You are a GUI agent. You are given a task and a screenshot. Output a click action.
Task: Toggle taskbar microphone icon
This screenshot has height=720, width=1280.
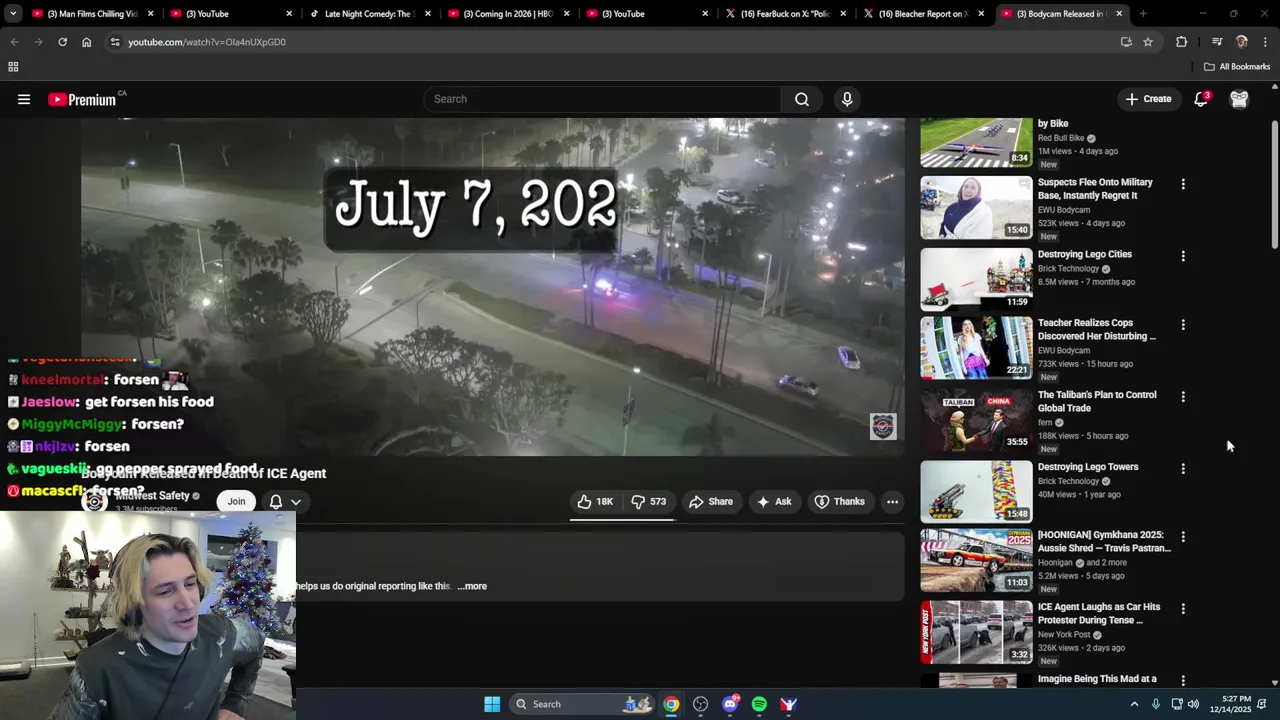click(1156, 704)
